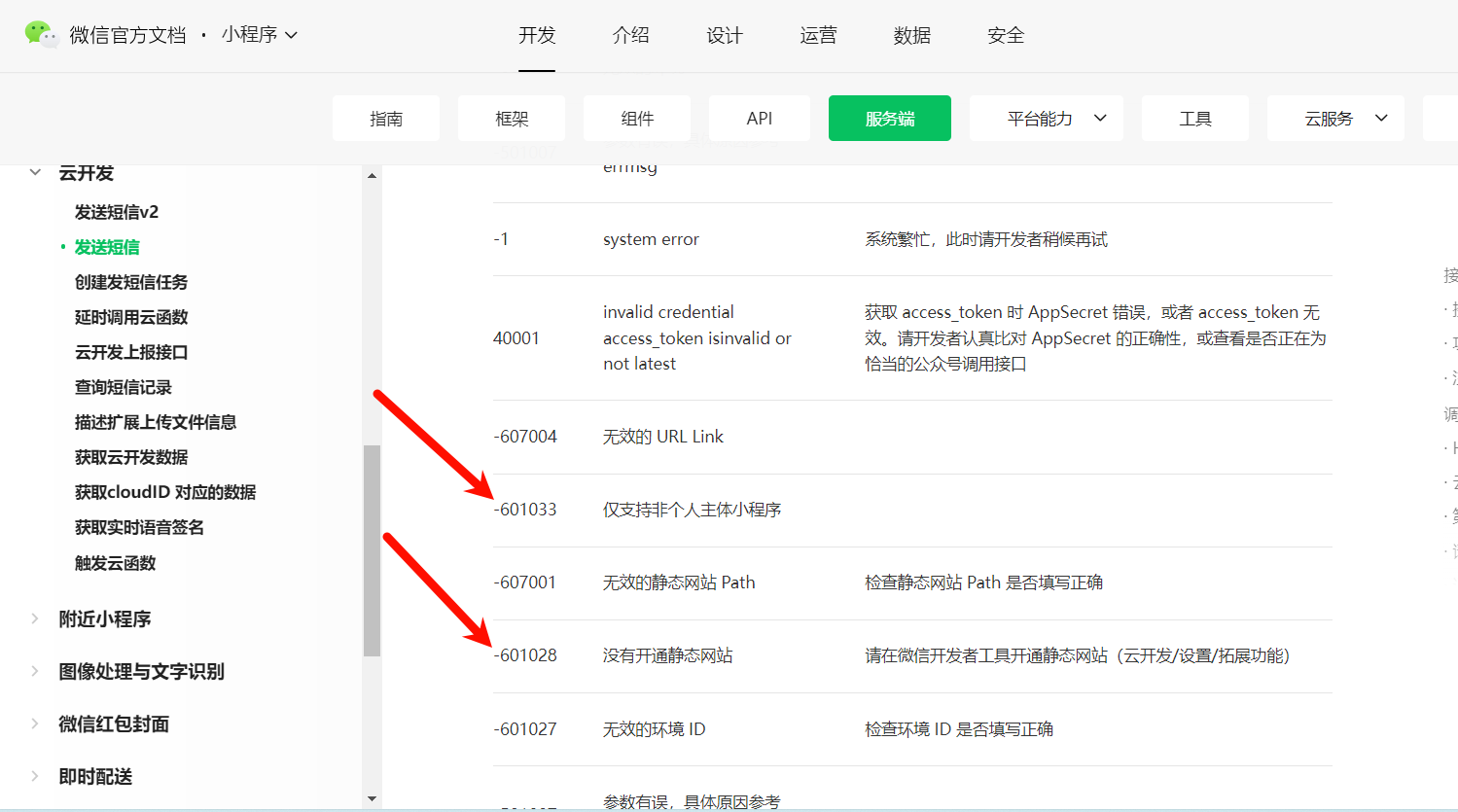Click the error code -601033 cell

click(525, 510)
